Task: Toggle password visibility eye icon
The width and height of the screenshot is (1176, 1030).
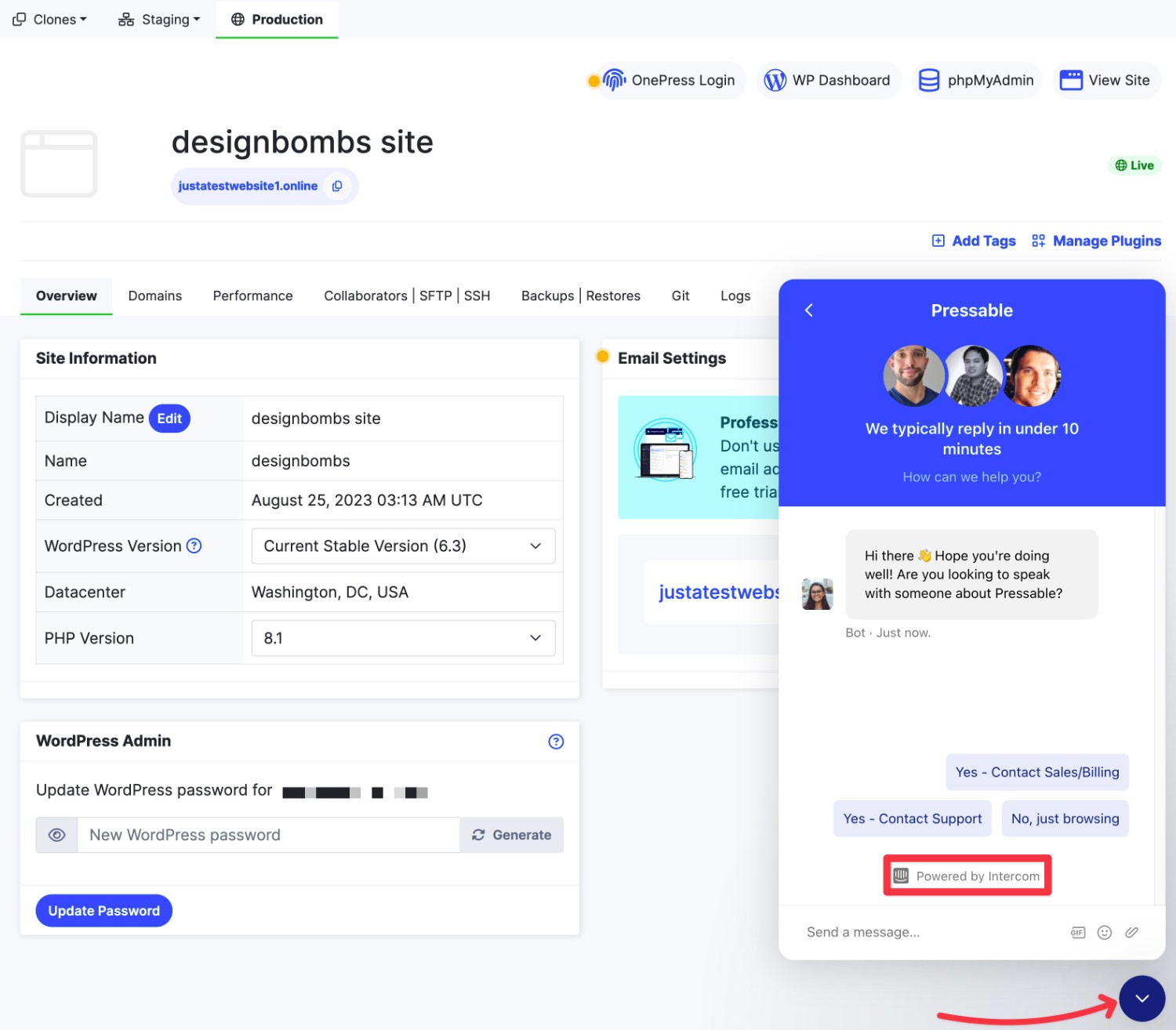Action: coord(56,835)
